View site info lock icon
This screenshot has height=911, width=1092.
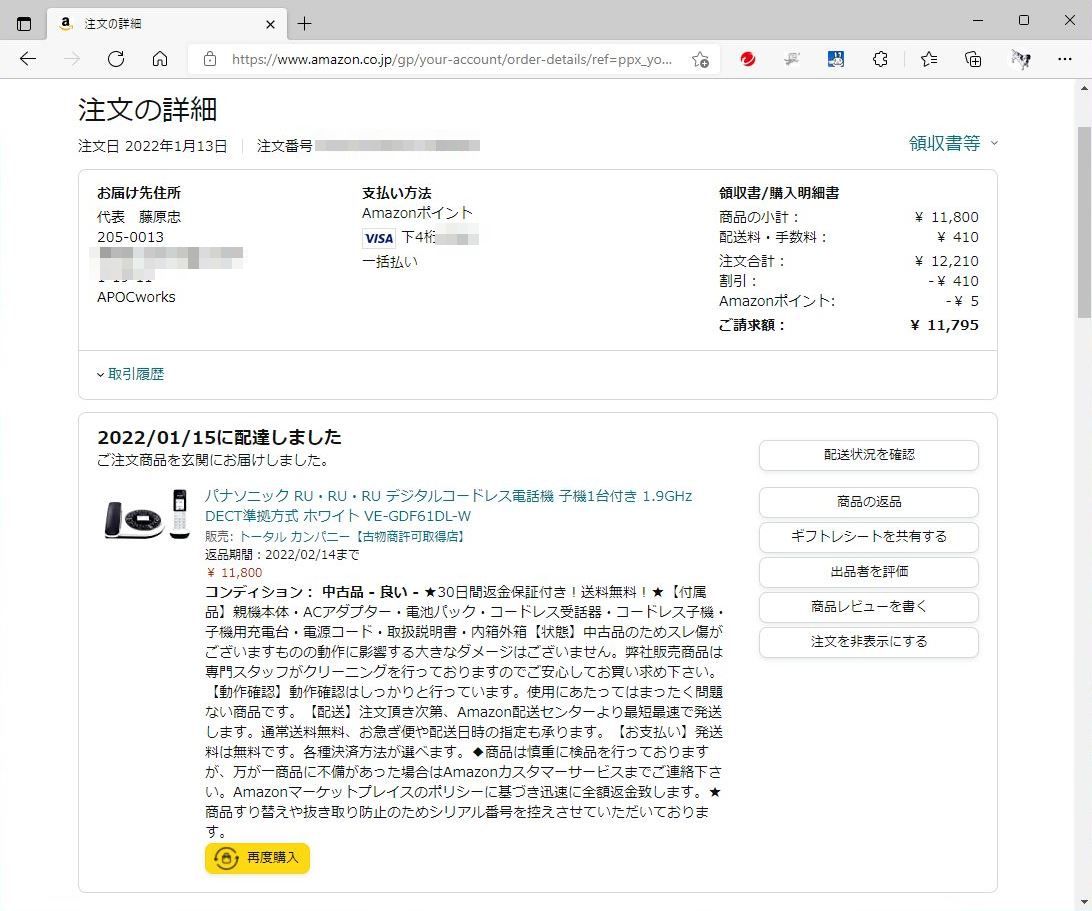pyautogui.click(x=210, y=59)
